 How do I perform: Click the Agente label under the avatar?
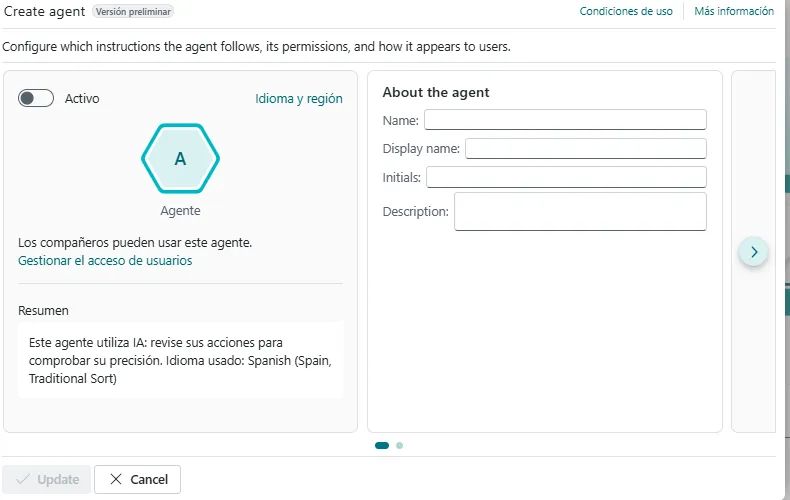[x=180, y=211]
